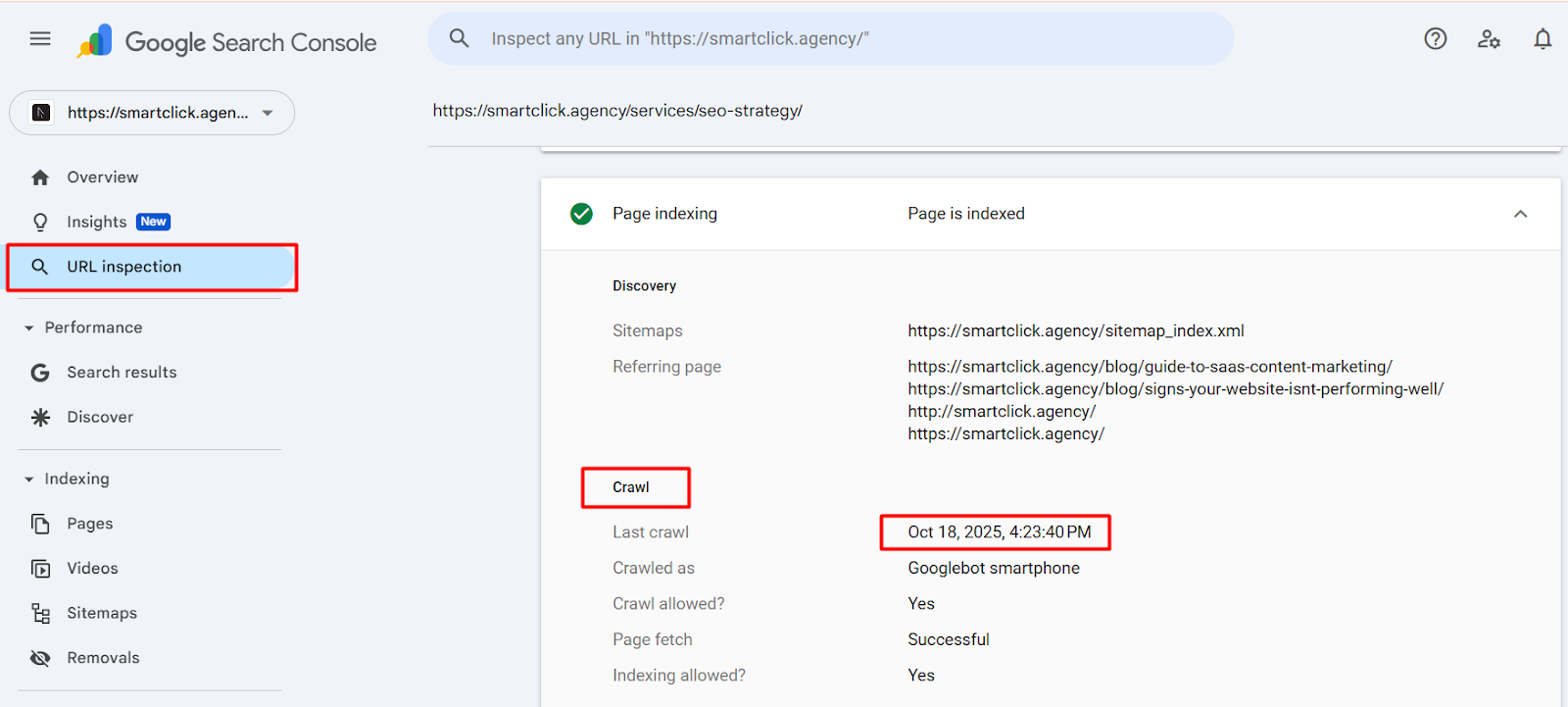
Task: Click the 'Discovery' section heading
Action: pyautogui.click(x=644, y=286)
